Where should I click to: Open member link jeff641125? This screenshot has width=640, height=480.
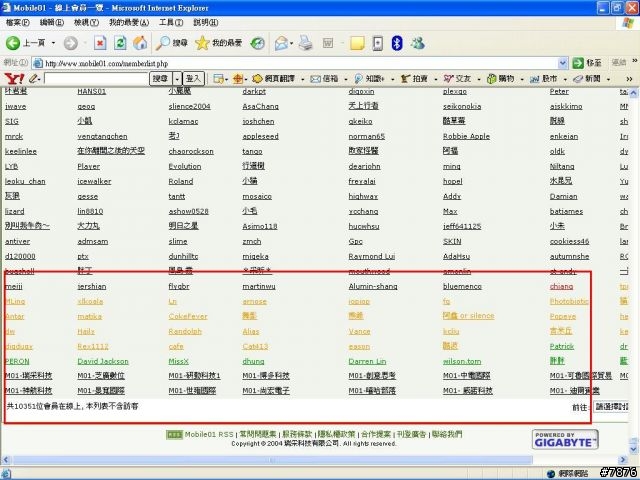462,226
